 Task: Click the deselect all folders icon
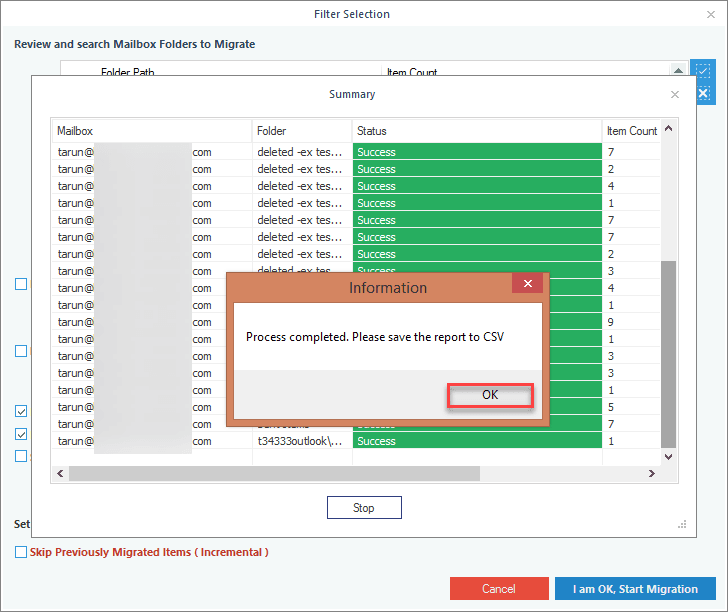(703, 93)
